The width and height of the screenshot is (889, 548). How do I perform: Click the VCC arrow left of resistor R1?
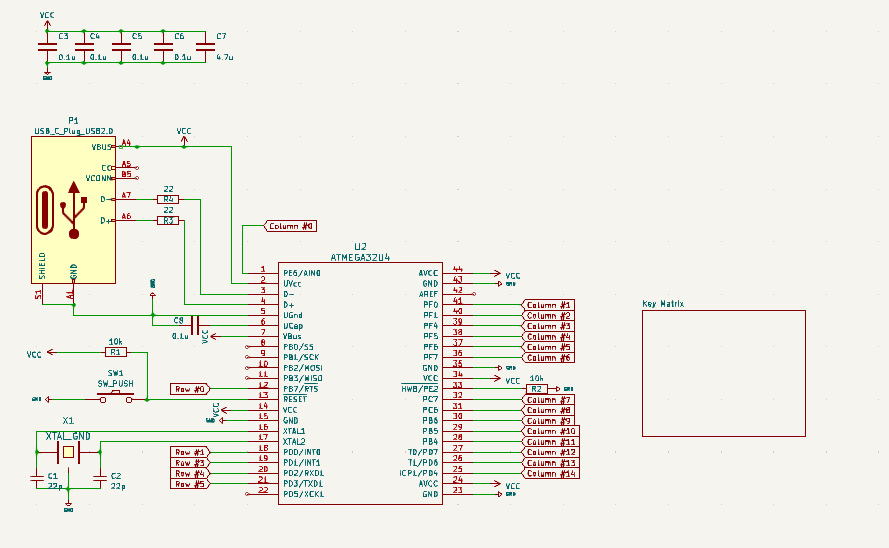[41, 353]
